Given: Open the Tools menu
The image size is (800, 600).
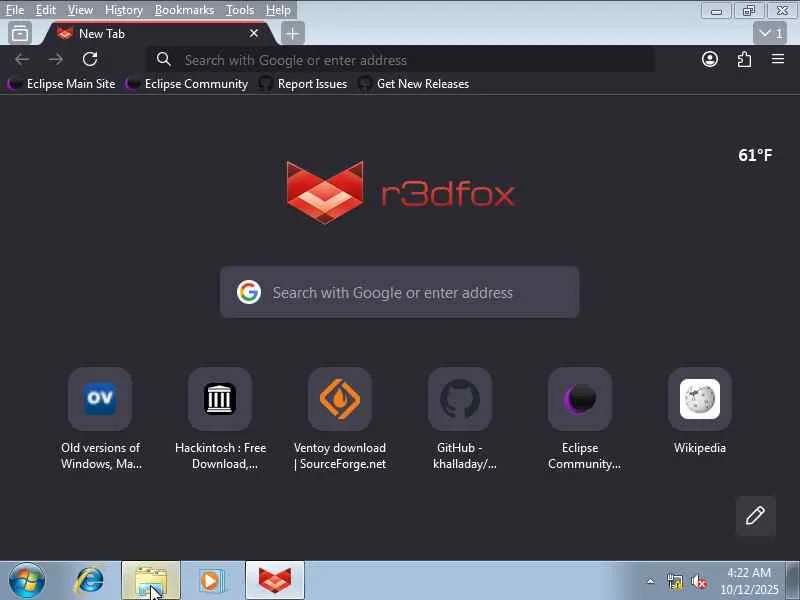Looking at the screenshot, I should [x=240, y=10].
